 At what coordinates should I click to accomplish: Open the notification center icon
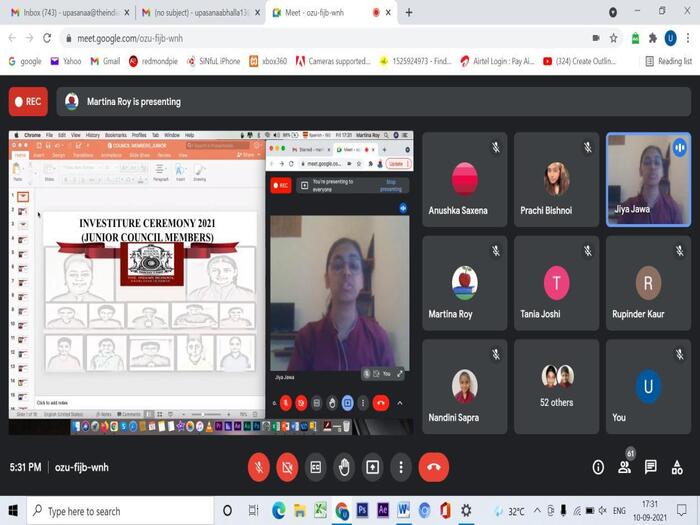682,510
